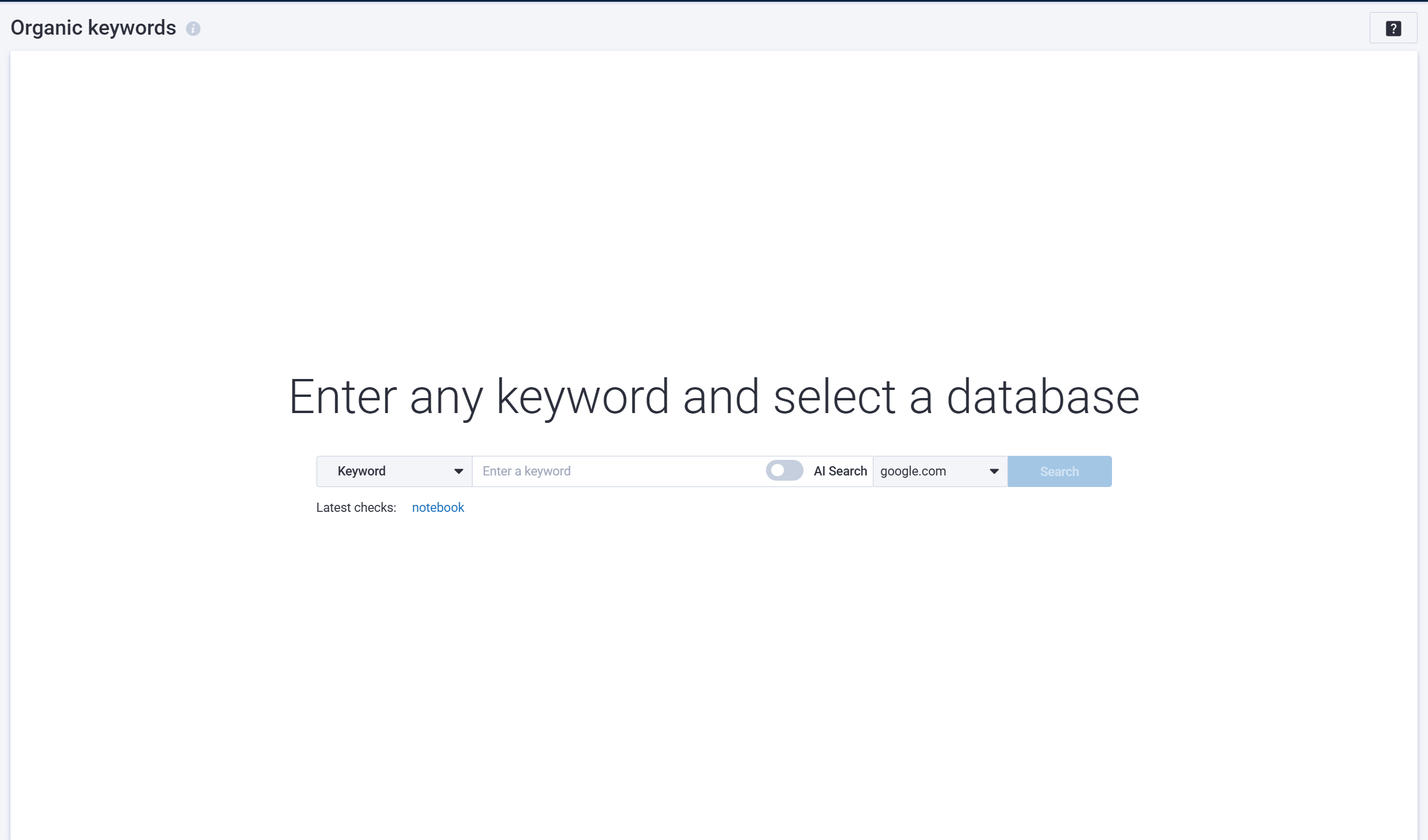Expand the google.com database dropdown
This screenshot has width=1428, height=840.
click(939, 471)
